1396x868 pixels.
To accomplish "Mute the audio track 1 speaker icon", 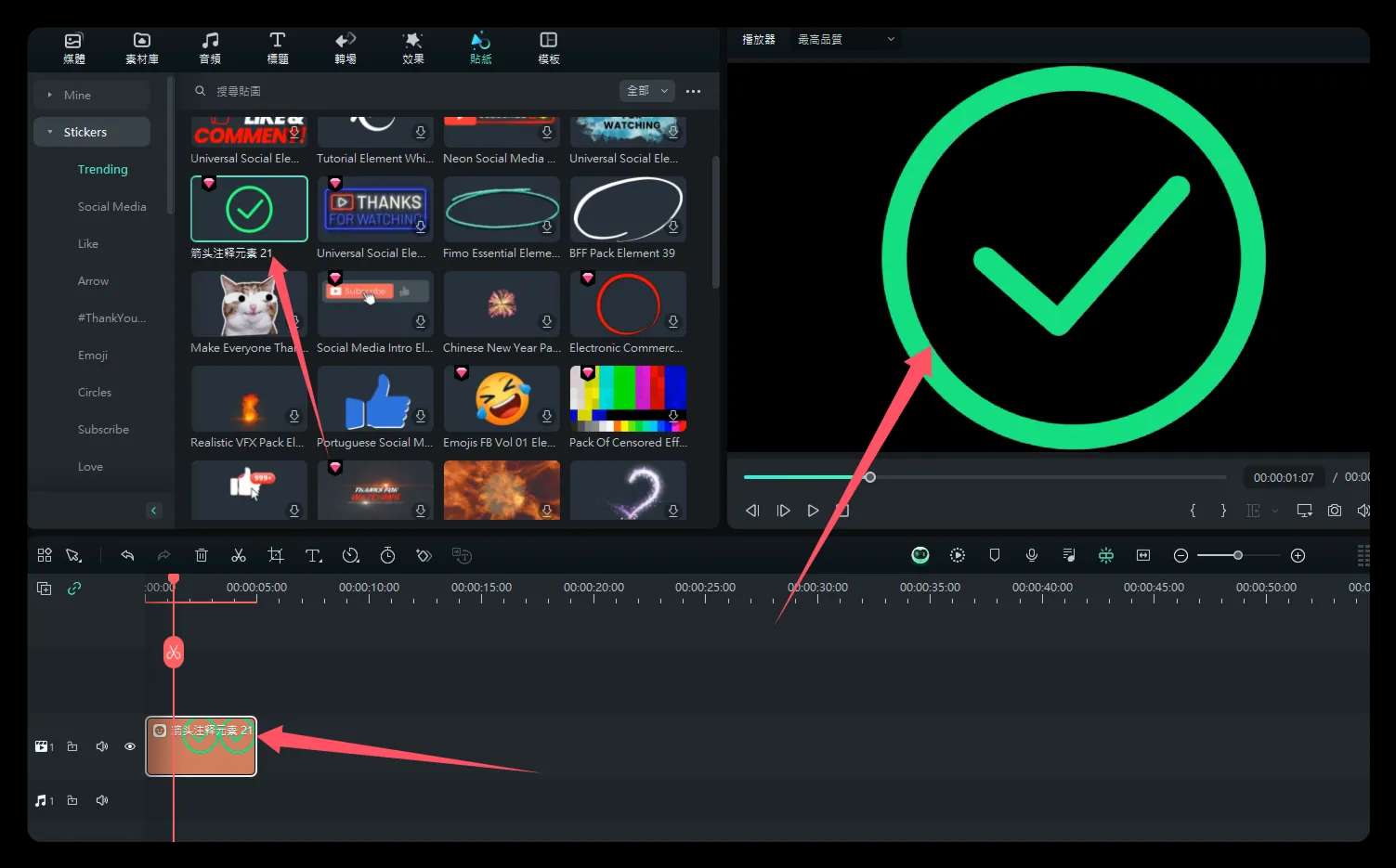I will point(102,800).
